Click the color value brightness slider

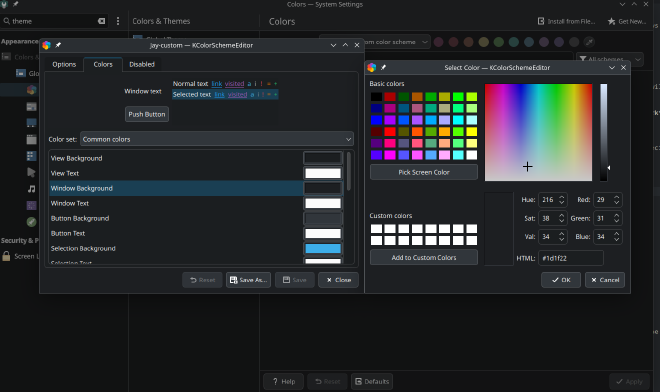[604, 132]
